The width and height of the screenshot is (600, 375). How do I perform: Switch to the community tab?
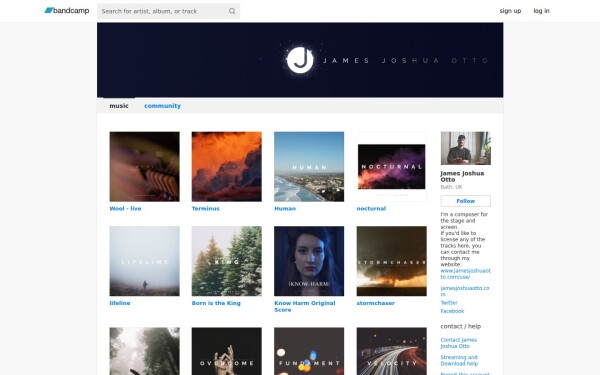coord(162,106)
